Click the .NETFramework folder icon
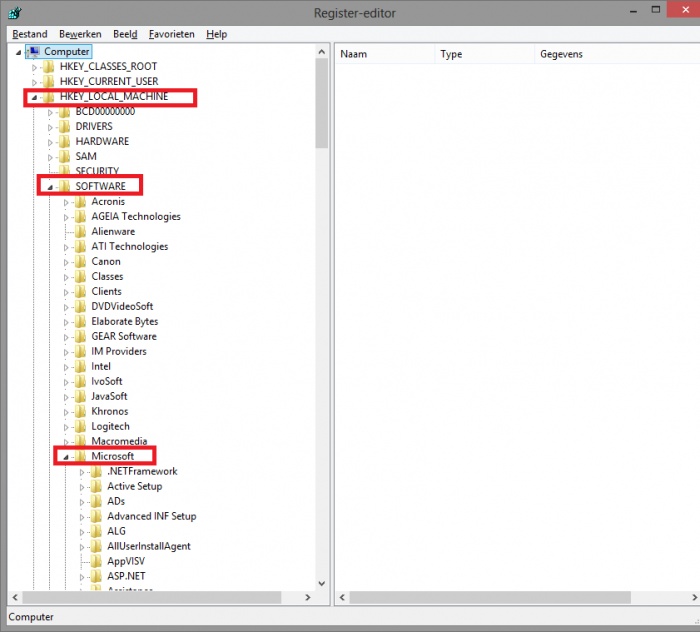 pos(96,472)
